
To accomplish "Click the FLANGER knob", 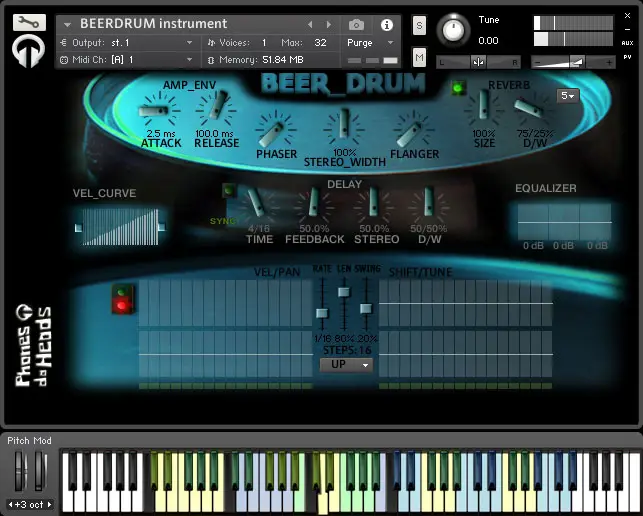I will point(413,130).
